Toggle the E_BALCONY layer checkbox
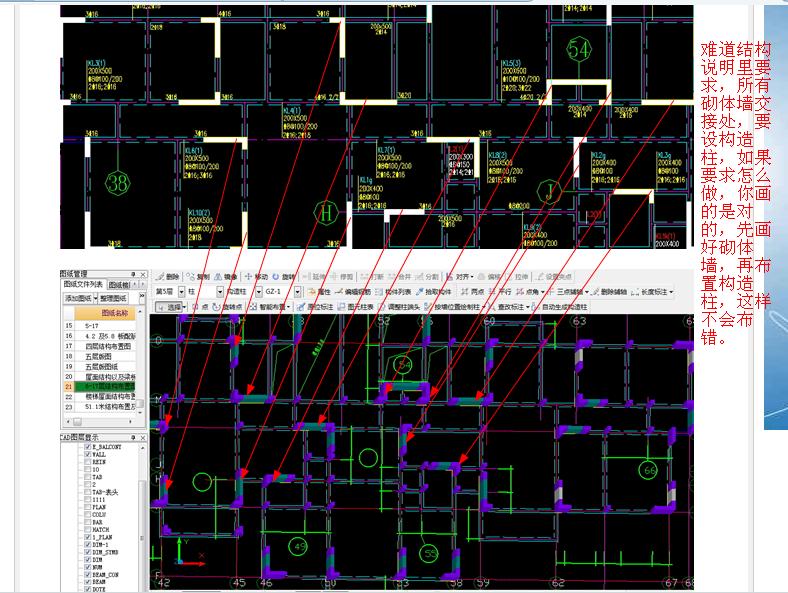 88,447
